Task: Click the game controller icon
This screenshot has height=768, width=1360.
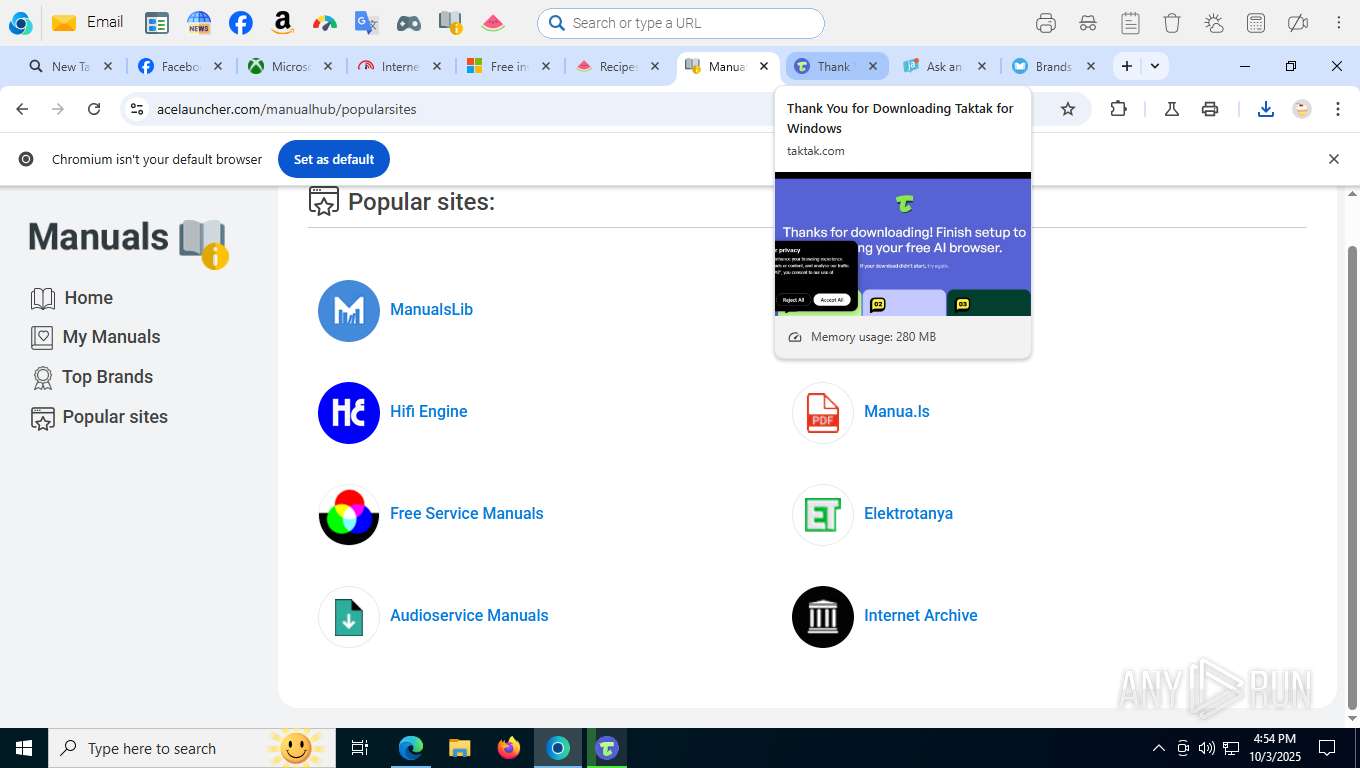Action: (x=408, y=22)
